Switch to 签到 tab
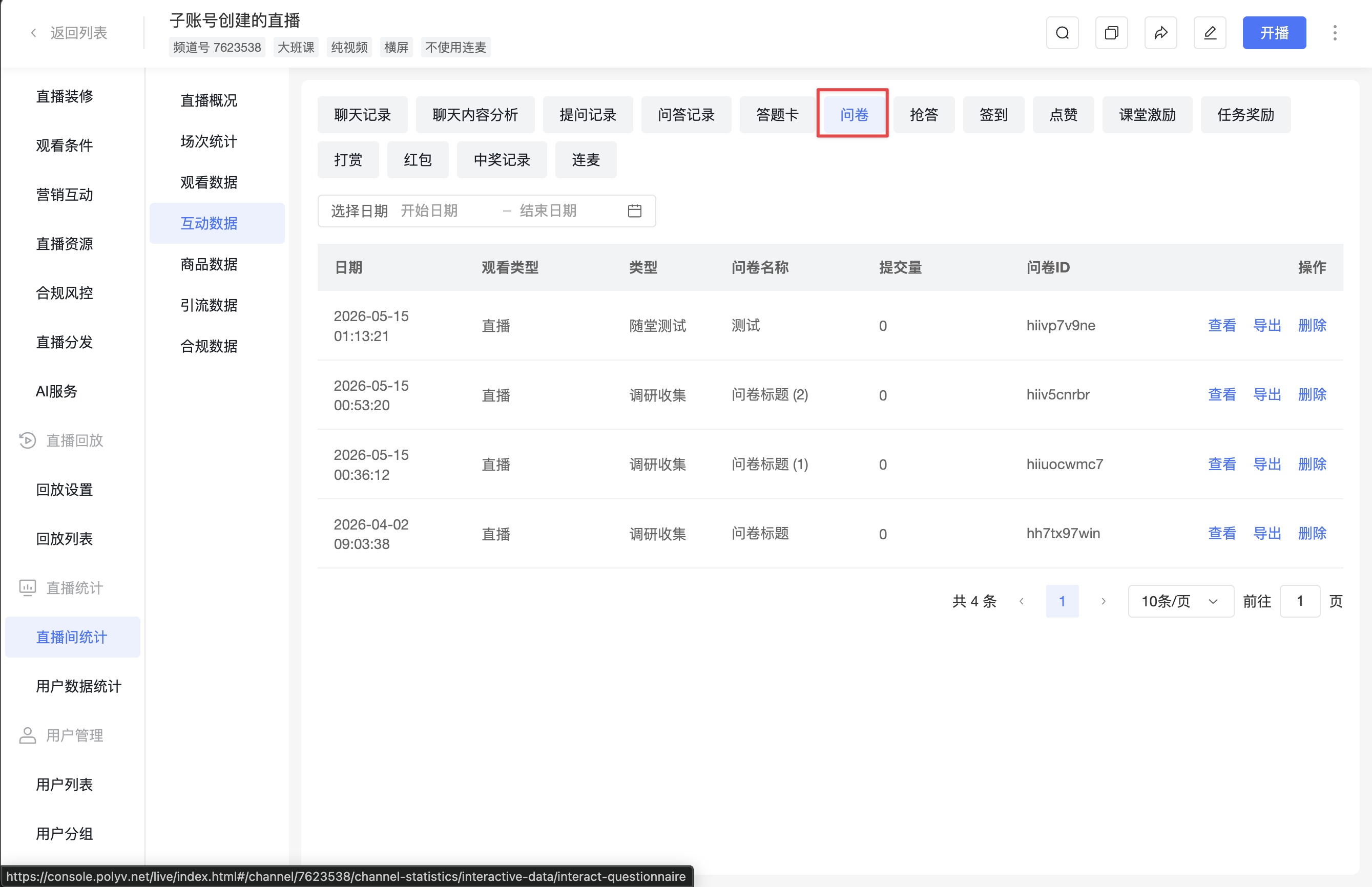 pos(993,115)
